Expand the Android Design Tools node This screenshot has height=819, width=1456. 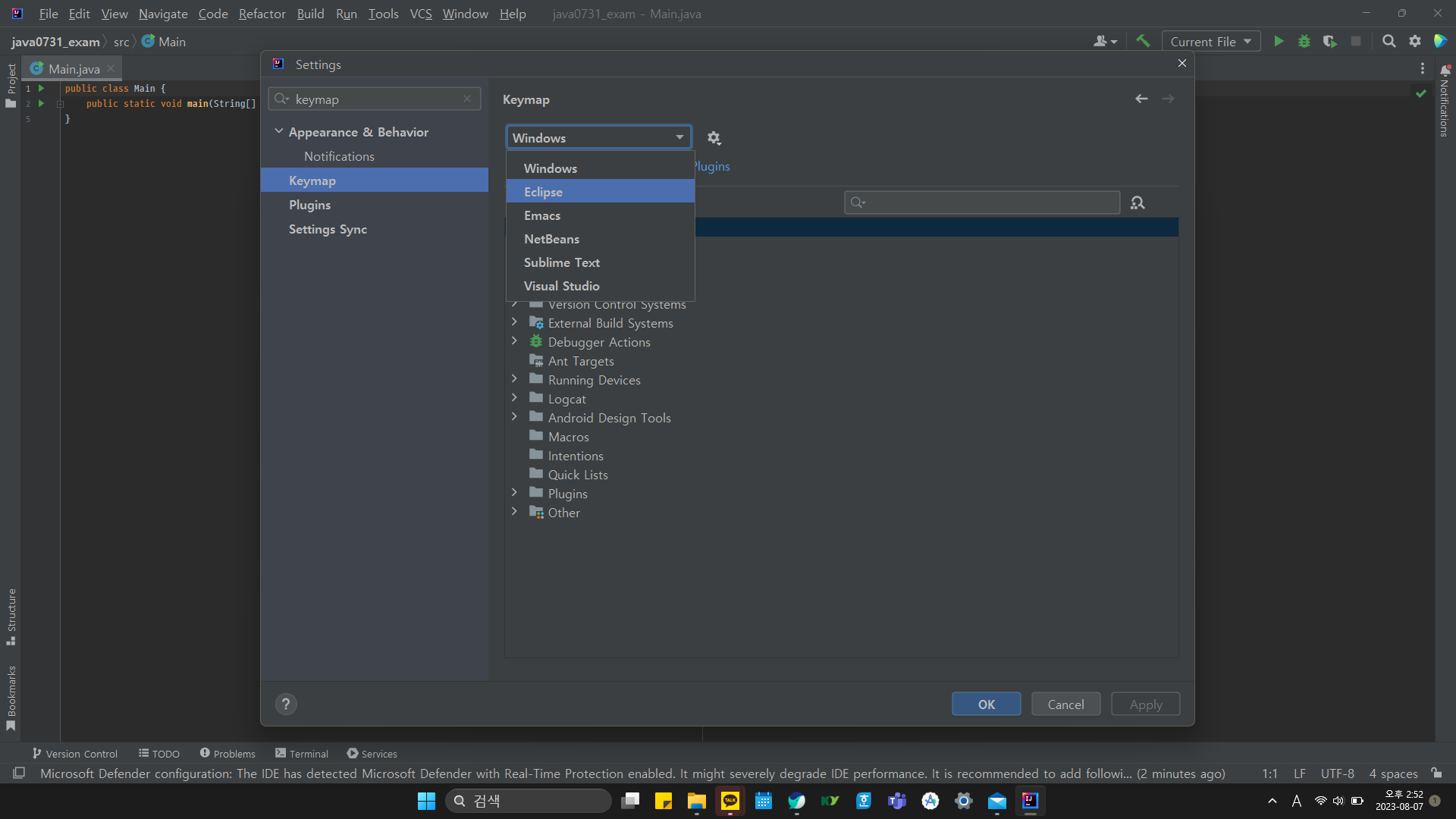514,417
